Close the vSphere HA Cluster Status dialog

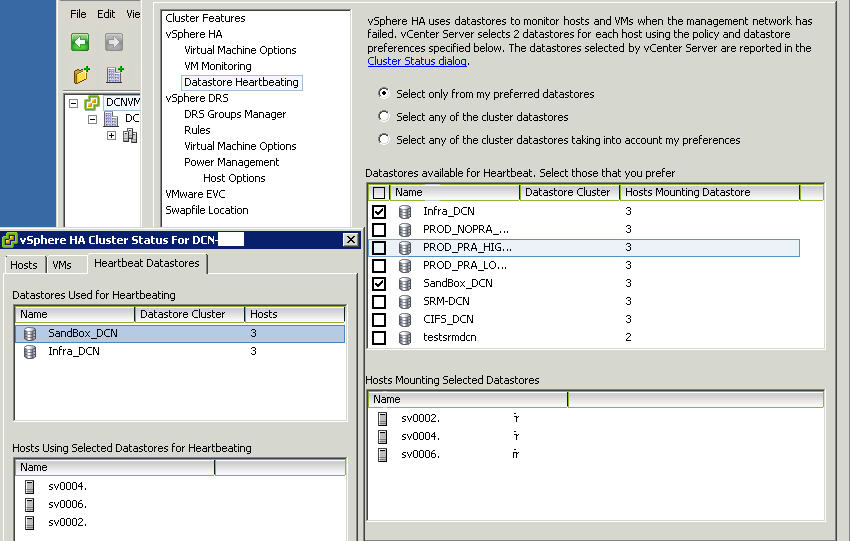point(351,240)
